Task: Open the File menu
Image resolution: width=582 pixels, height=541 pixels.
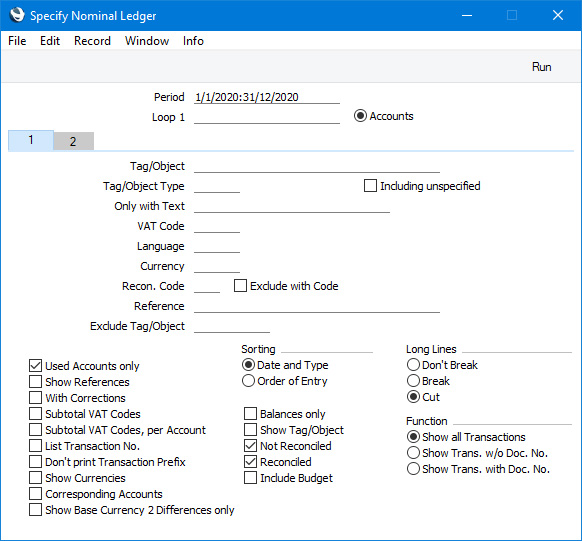Action: [17, 41]
